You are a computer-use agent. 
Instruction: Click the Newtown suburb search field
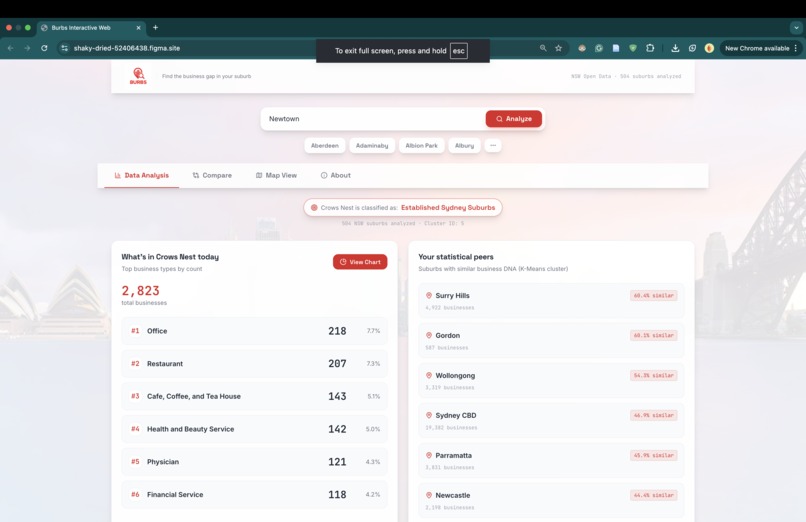(373, 119)
